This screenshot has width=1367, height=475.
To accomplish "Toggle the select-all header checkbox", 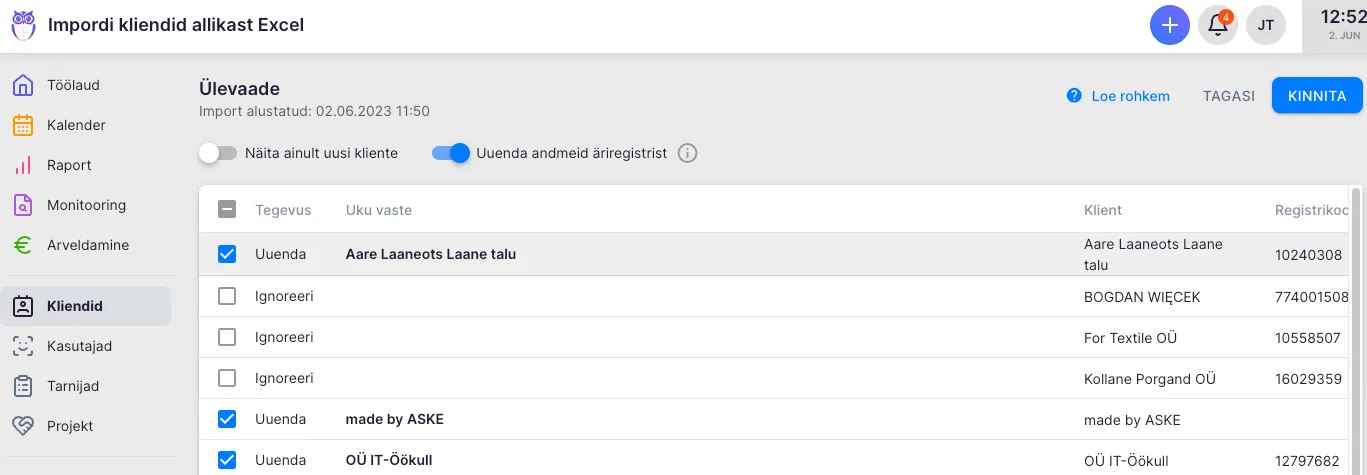I will click(x=227, y=210).
